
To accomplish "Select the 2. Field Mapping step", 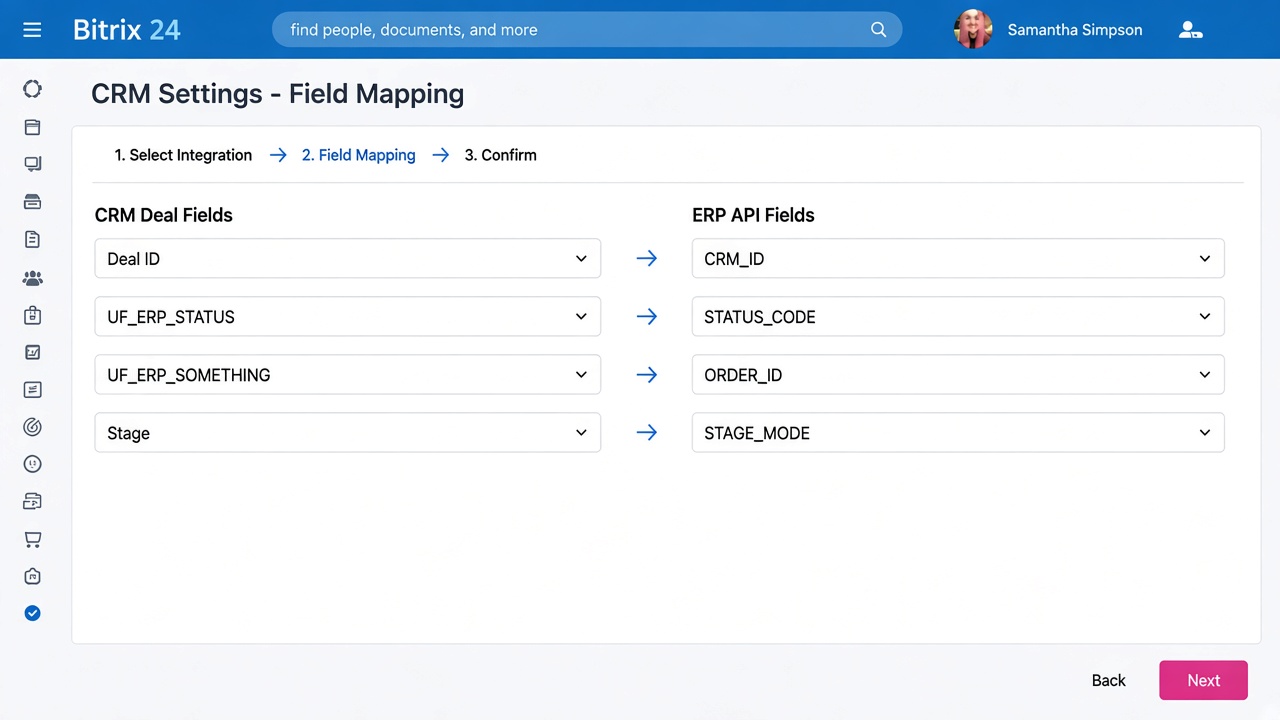I will click(x=358, y=155).
